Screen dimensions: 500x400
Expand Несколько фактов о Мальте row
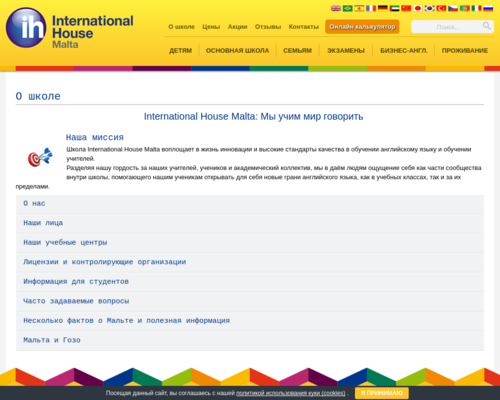point(250,321)
